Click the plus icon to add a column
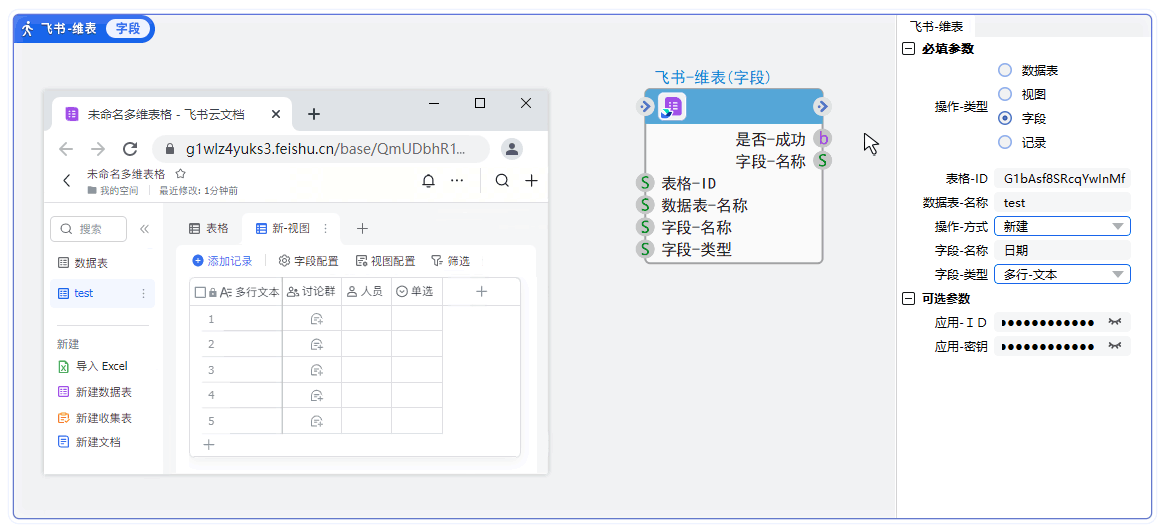The width and height of the screenshot is (1160, 532). (482, 292)
